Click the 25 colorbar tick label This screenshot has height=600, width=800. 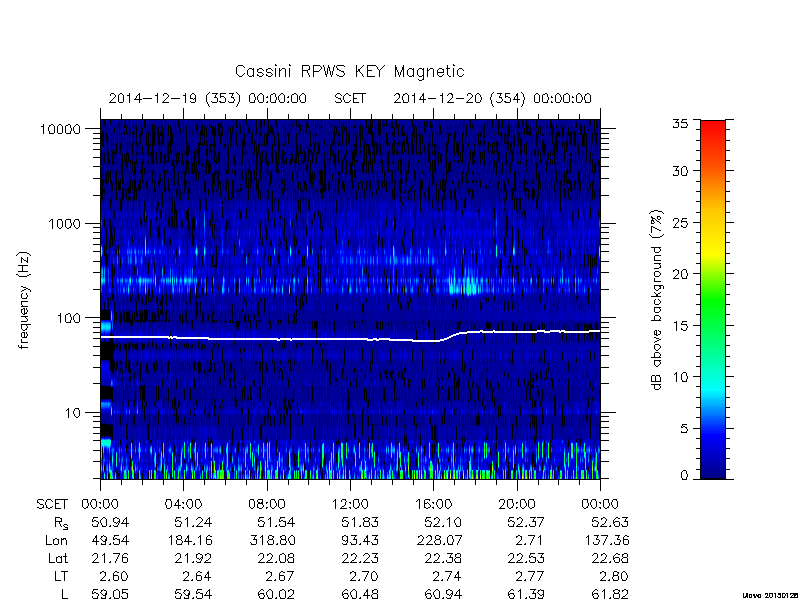coord(680,222)
